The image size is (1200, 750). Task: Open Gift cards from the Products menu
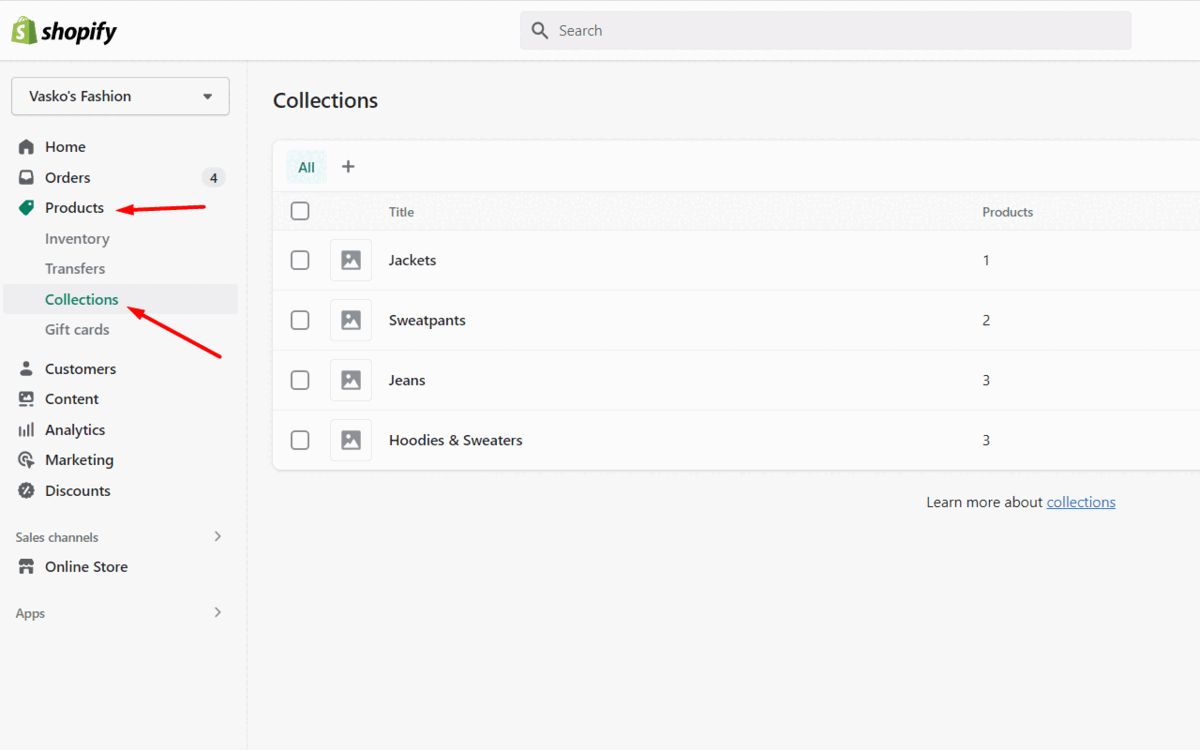(x=77, y=329)
